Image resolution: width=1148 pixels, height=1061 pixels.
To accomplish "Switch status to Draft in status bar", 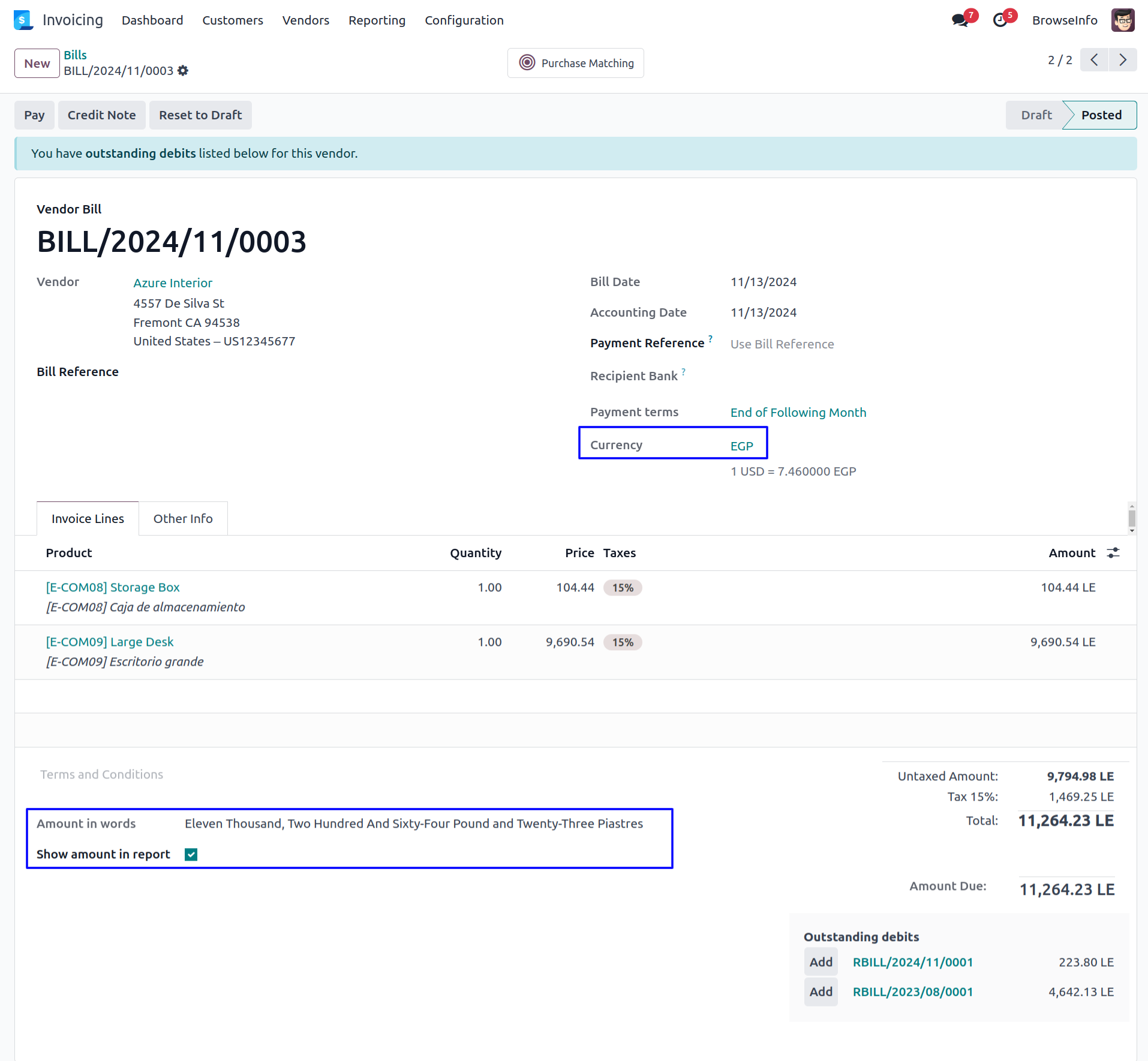I will 1036,115.
